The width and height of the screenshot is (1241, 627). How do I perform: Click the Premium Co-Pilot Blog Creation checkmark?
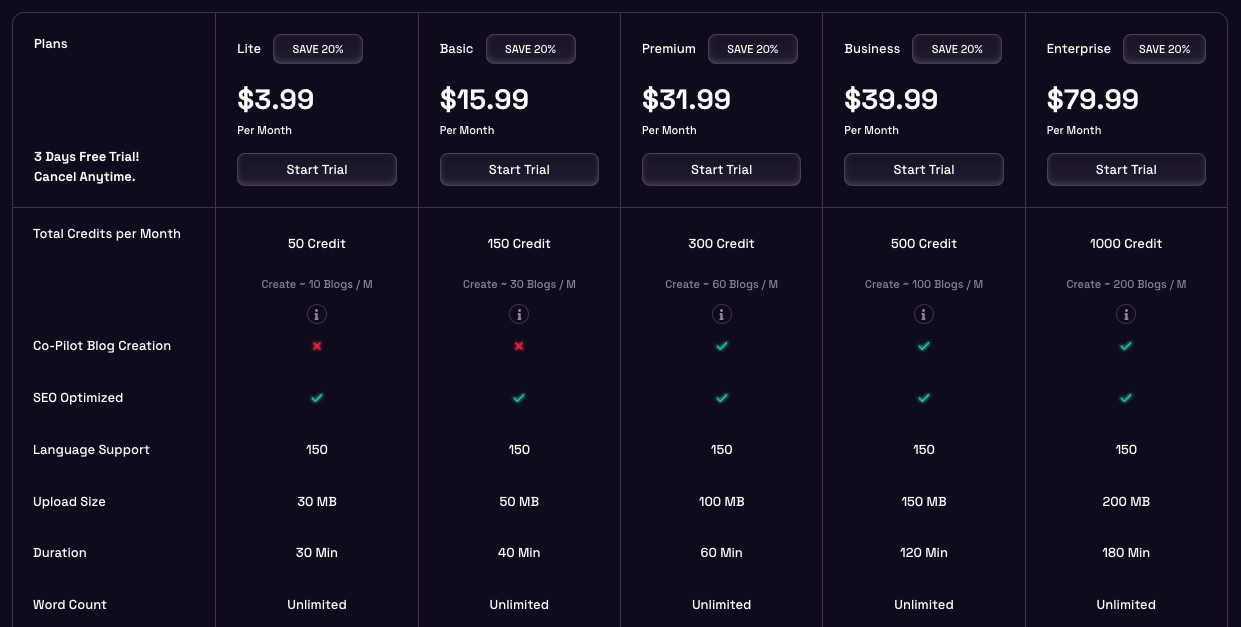721,346
